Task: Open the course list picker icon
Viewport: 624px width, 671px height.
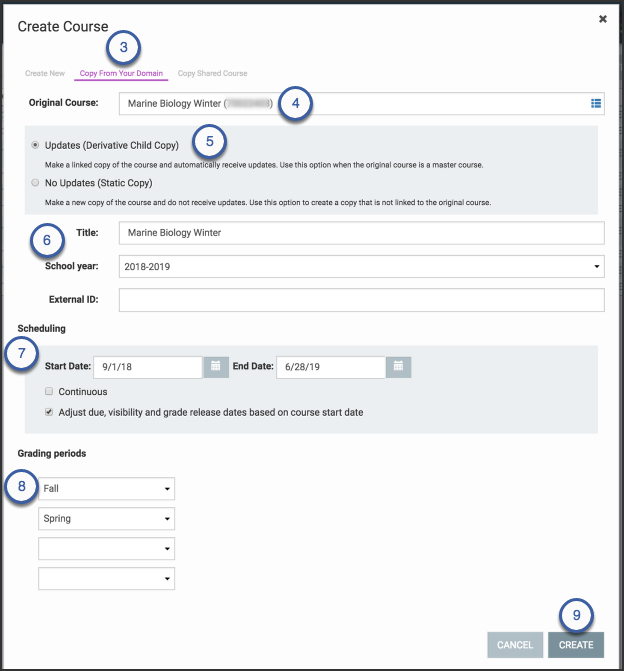Action: tap(596, 104)
